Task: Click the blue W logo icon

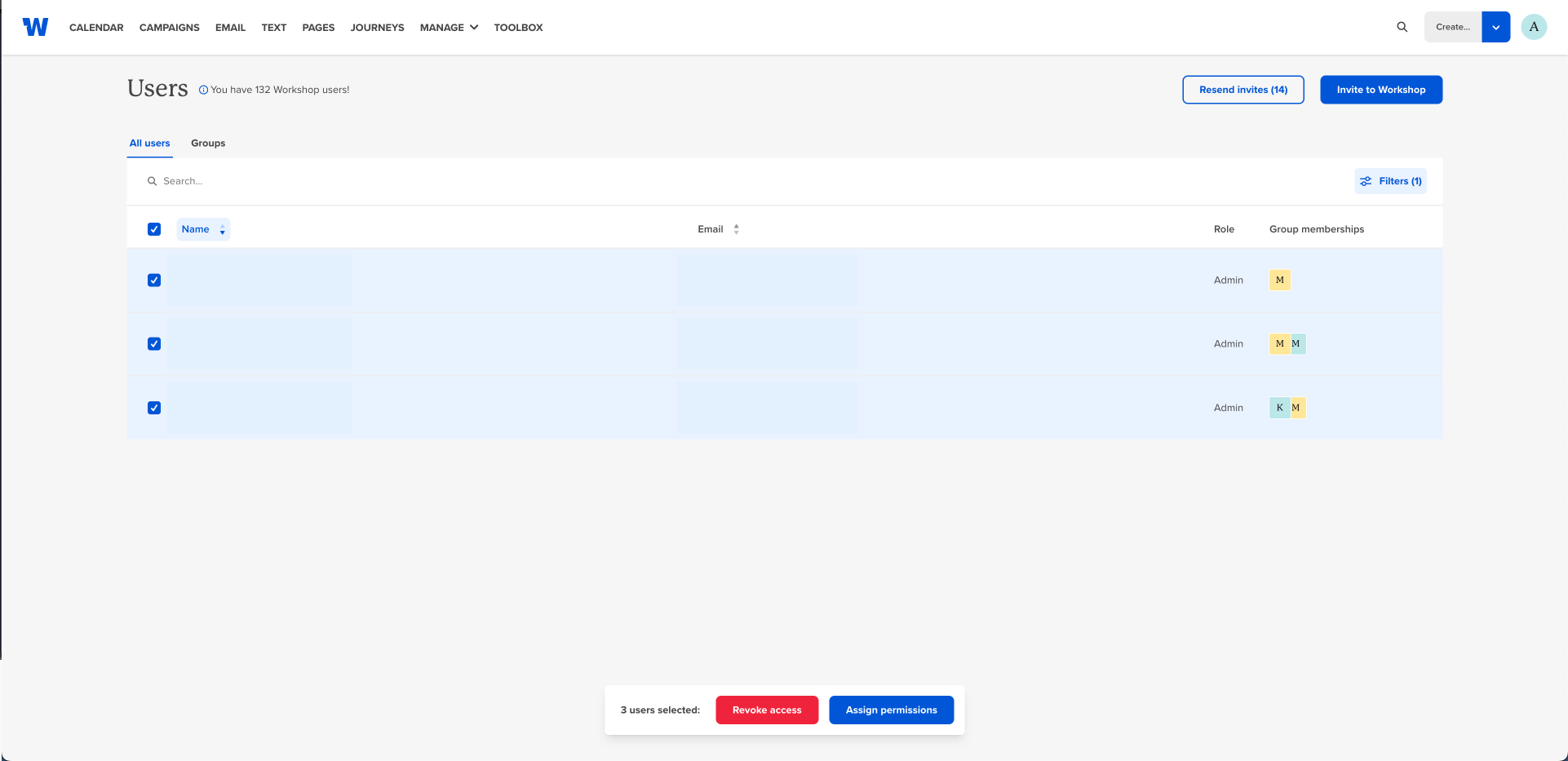Action: click(x=35, y=27)
